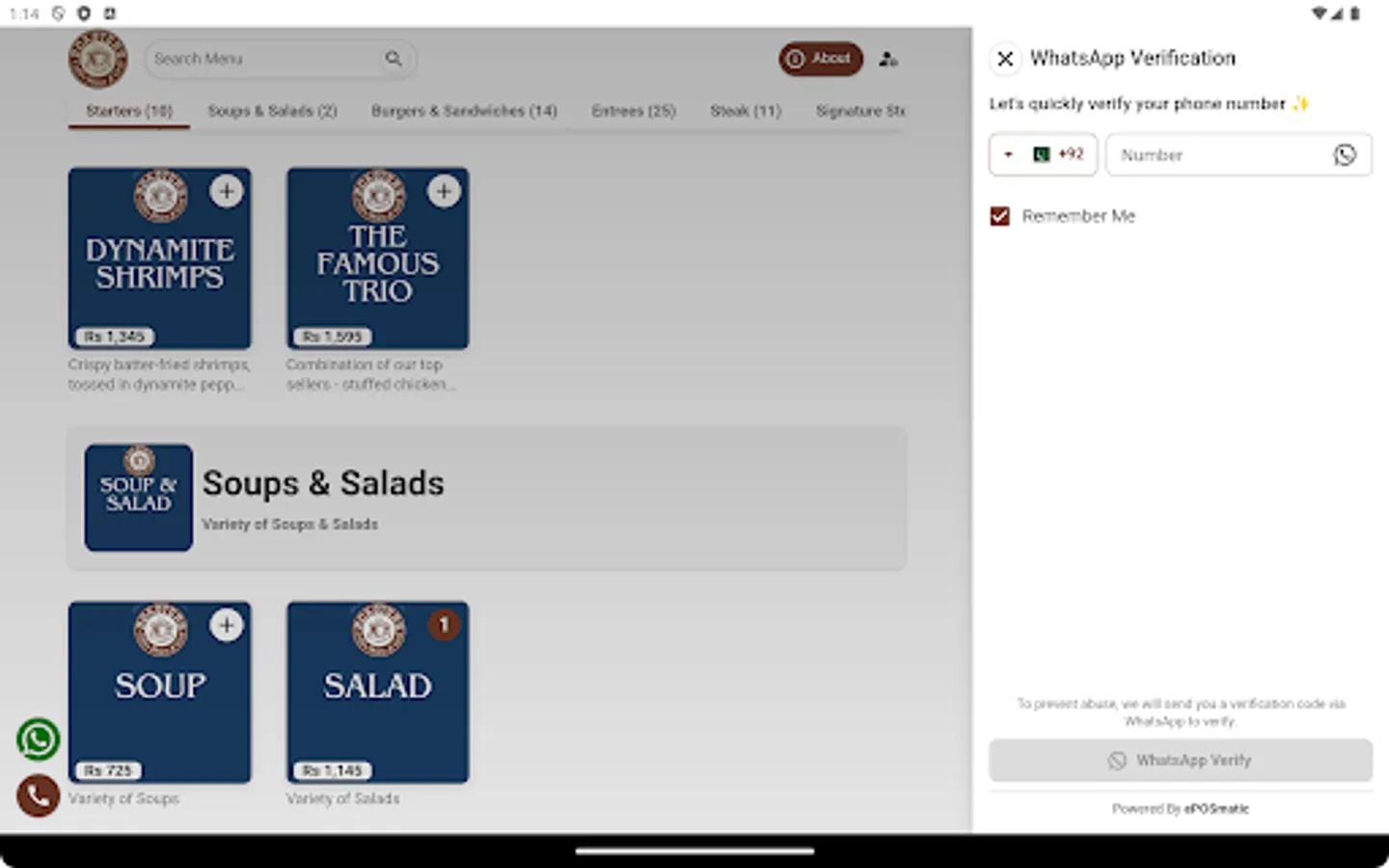Add Soup to cart with the plus icon

point(227,625)
